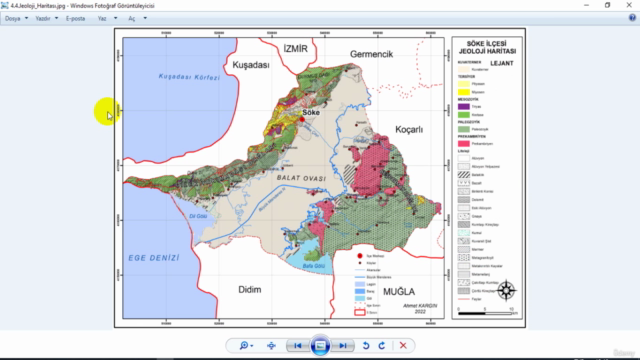
Task: Click the Kuşadası label on the map
Action: (x=251, y=65)
